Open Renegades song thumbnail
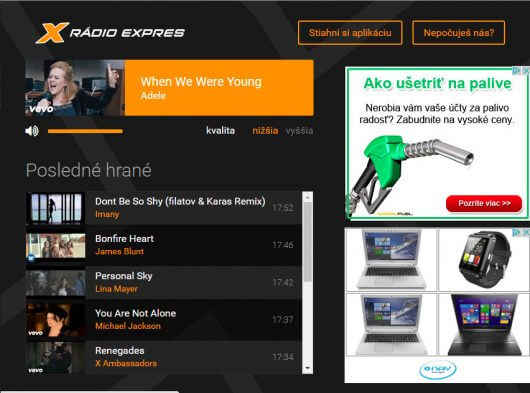 pos(55,357)
